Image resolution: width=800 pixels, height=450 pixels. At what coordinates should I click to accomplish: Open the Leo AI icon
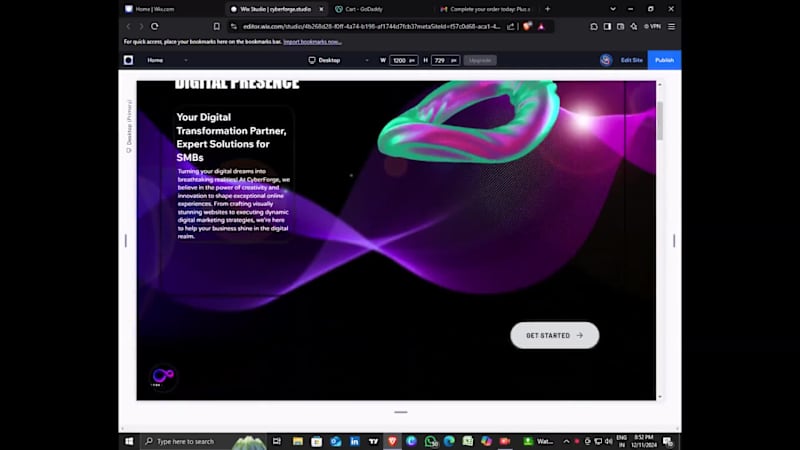click(x=634, y=27)
